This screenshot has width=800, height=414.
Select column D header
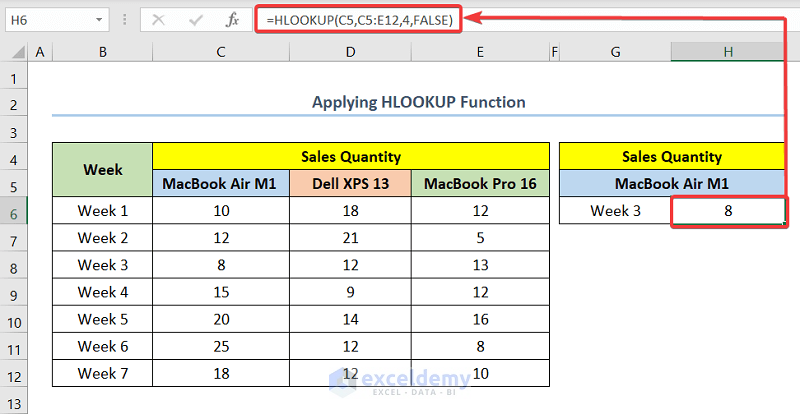tap(350, 52)
